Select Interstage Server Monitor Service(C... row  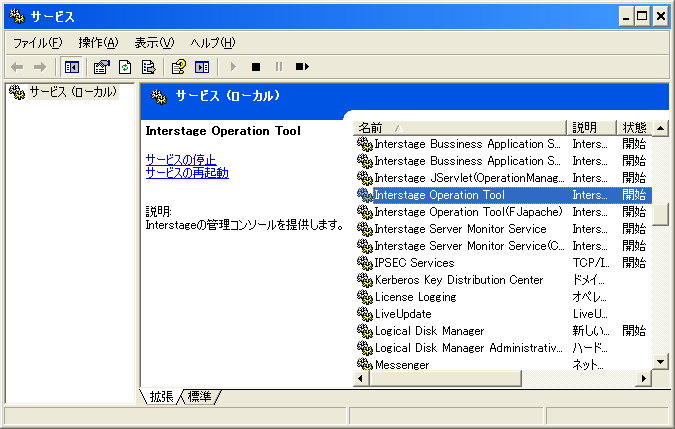click(504, 246)
